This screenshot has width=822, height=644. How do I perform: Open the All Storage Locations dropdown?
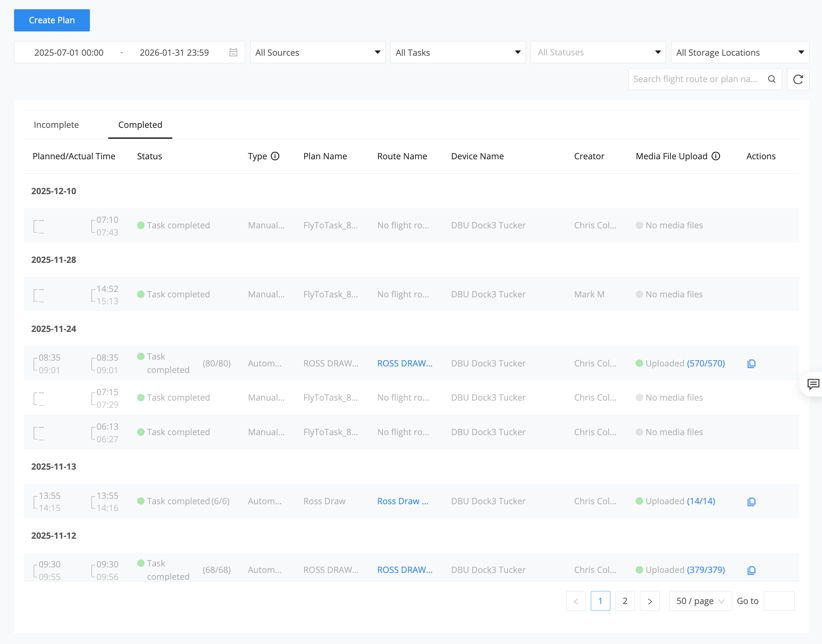pos(739,52)
